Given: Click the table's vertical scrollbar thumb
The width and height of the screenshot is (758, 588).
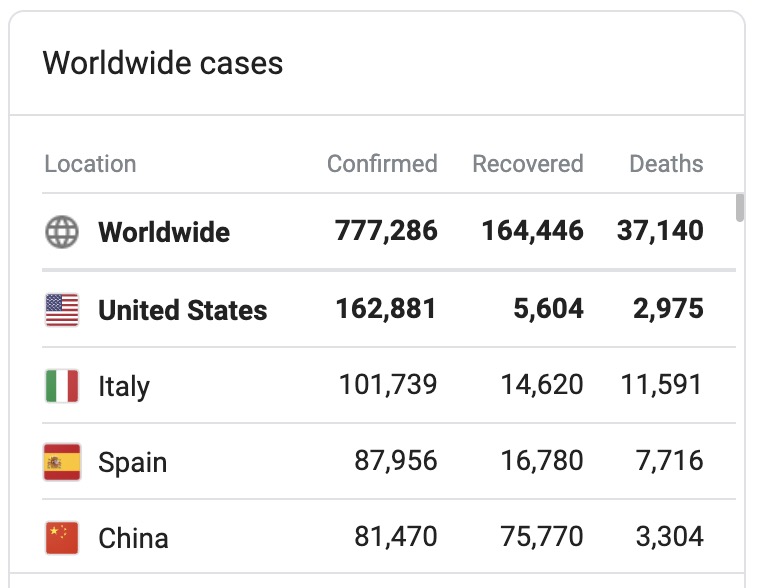Looking at the screenshot, I should coord(740,207).
